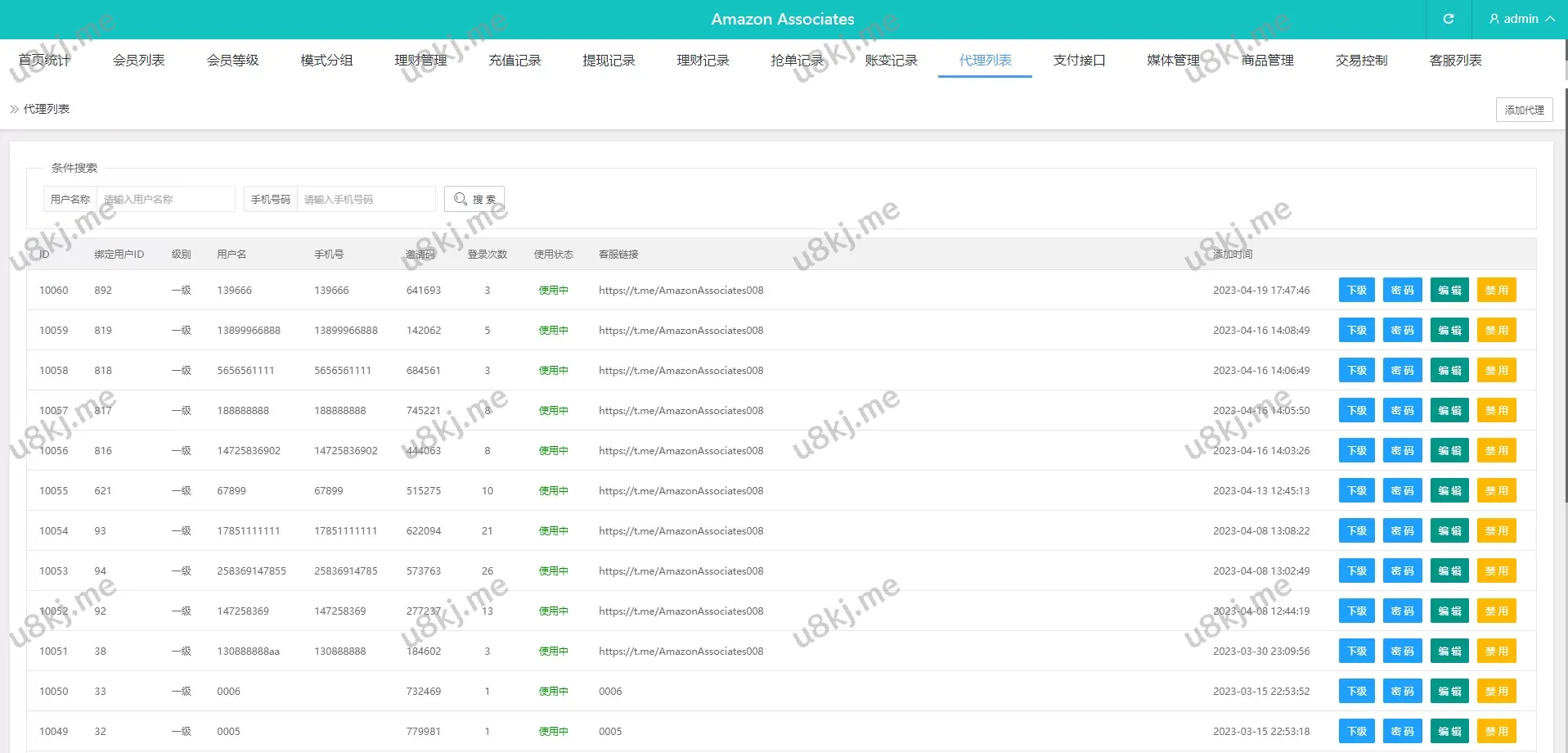Focus the 用户名称 input field
The height and width of the screenshot is (753, 1568).
click(x=165, y=199)
